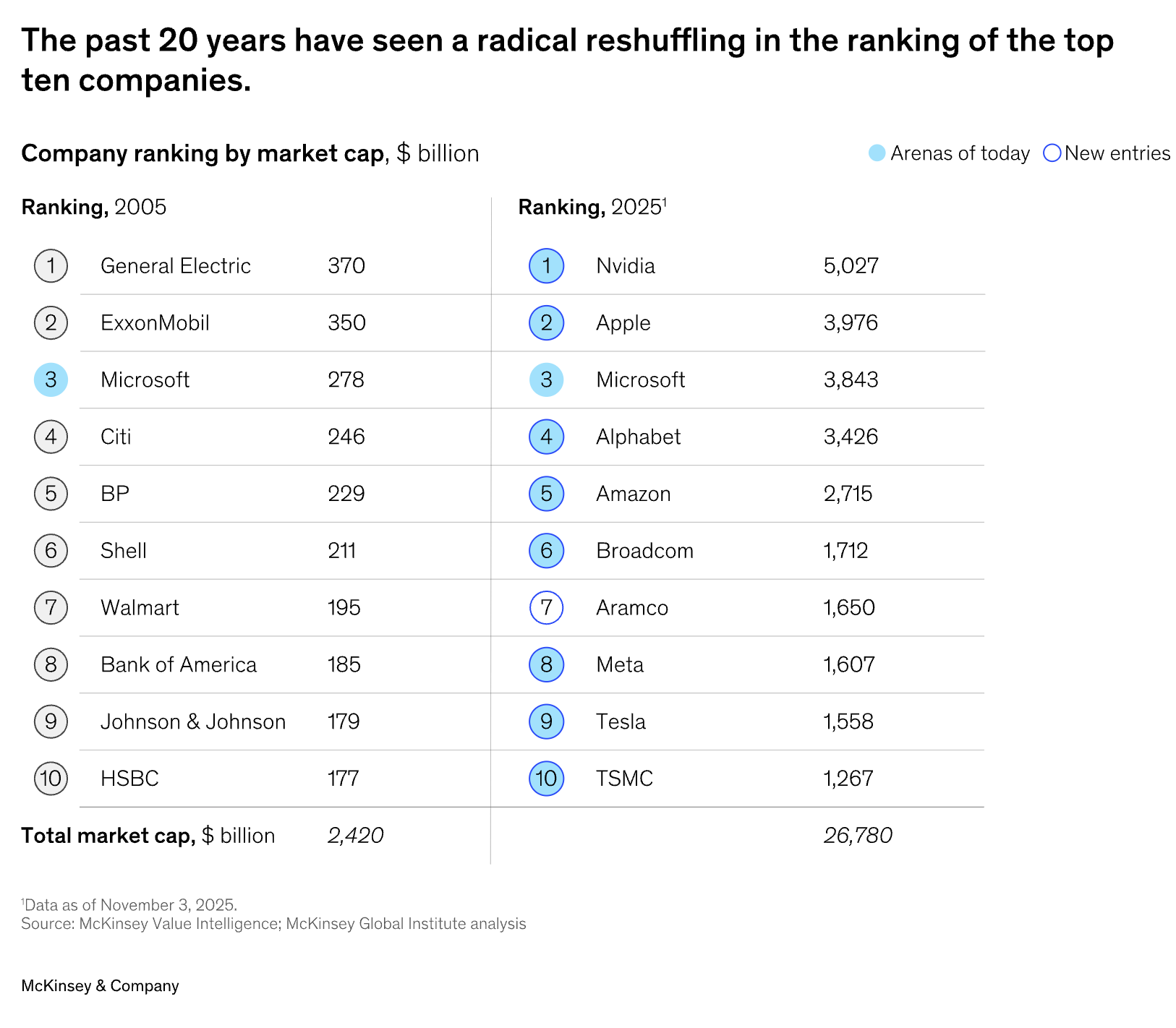This screenshot has width=1176, height=1028.
Task: Click the 2025 total market cap 26,780
Action: [858, 836]
